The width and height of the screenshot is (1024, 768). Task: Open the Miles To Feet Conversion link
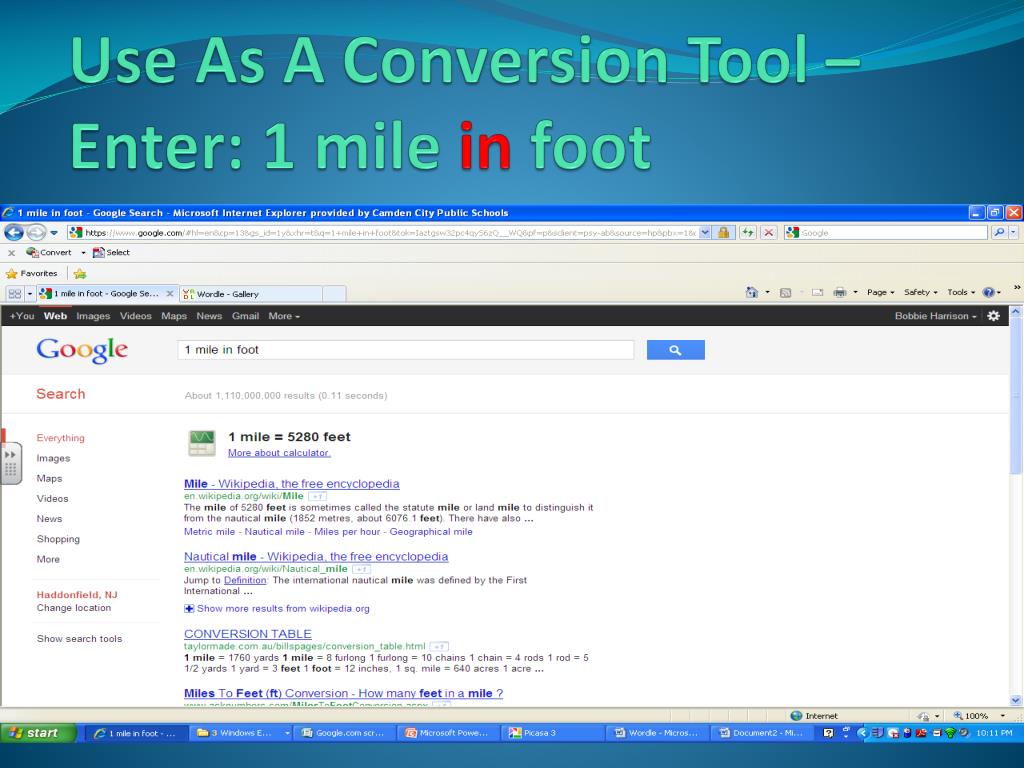344,694
